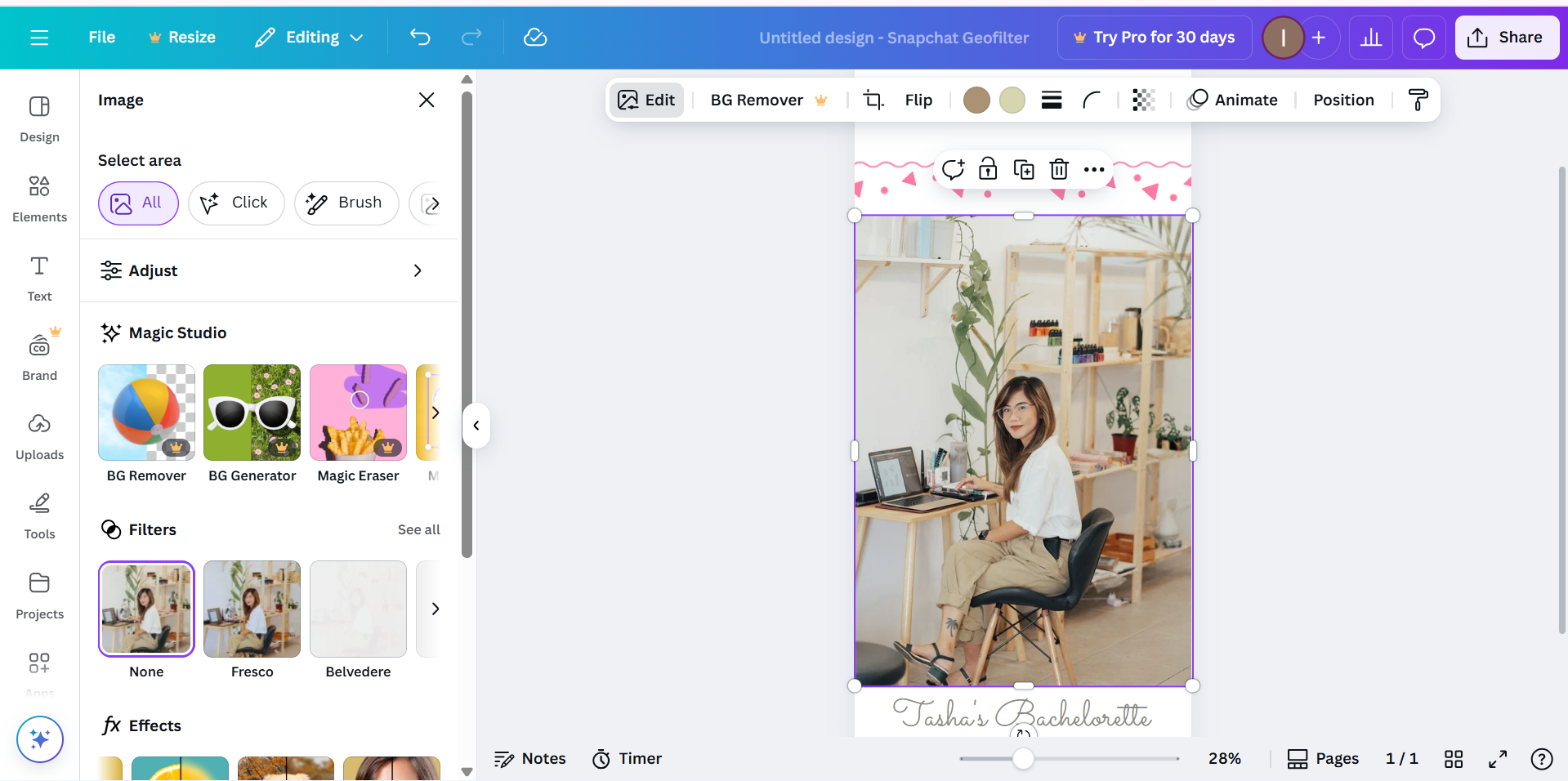Screen dimensions: 1568x781
Task: Select the Brush area selection mode
Action: [346, 203]
